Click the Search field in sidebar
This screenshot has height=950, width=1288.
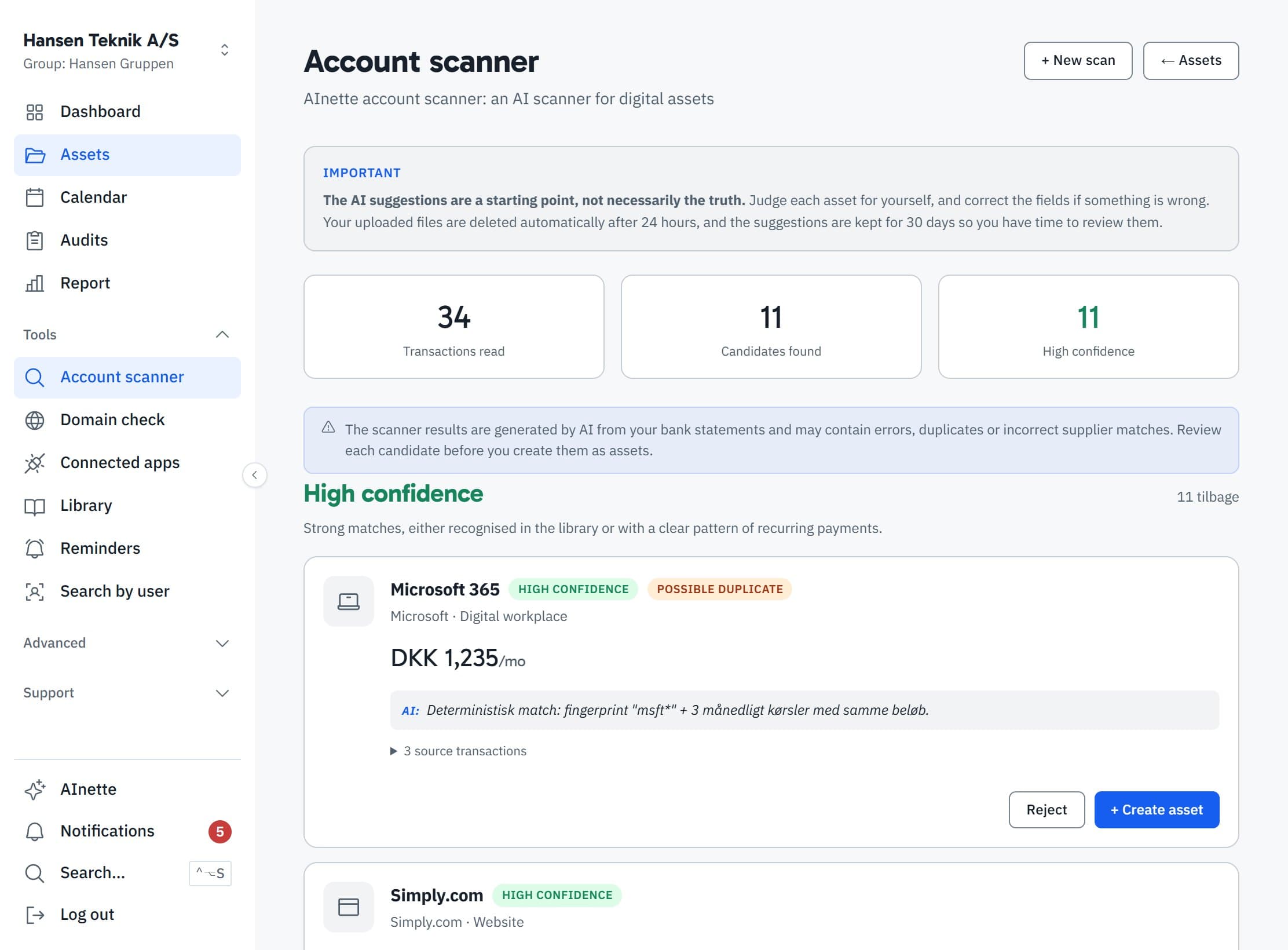click(x=127, y=873)
